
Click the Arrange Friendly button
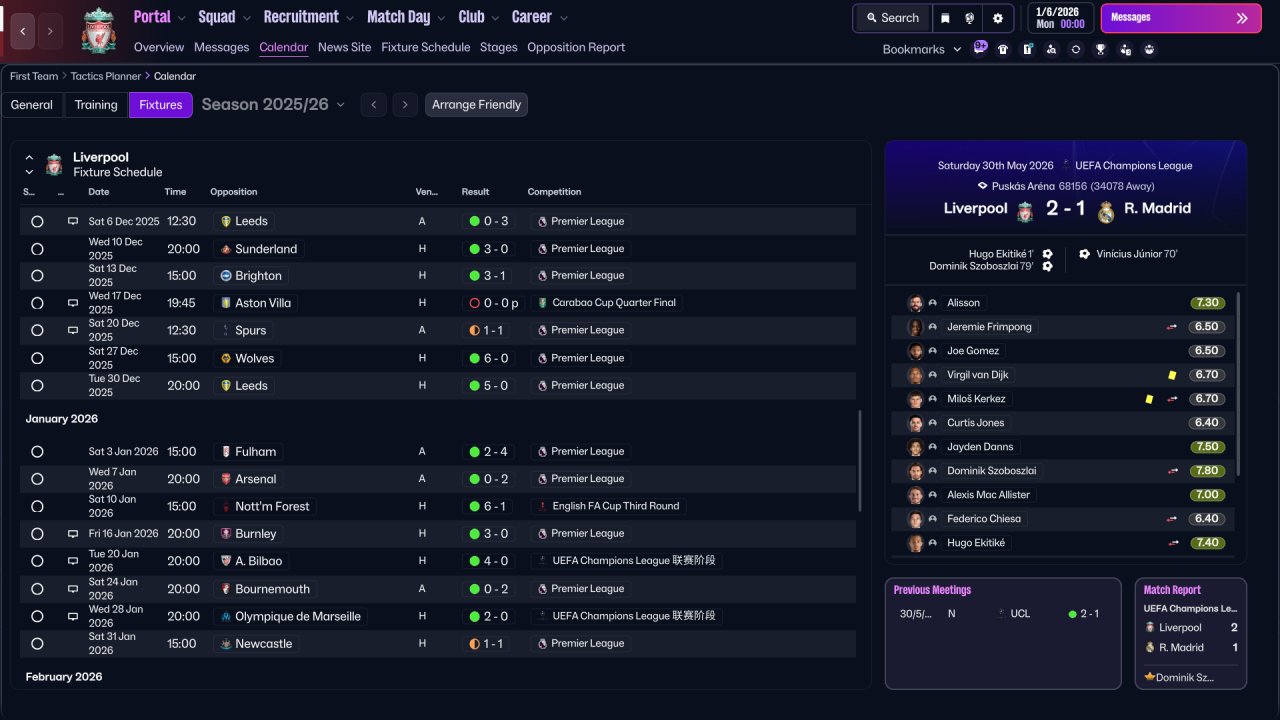(x=476, y=105)
